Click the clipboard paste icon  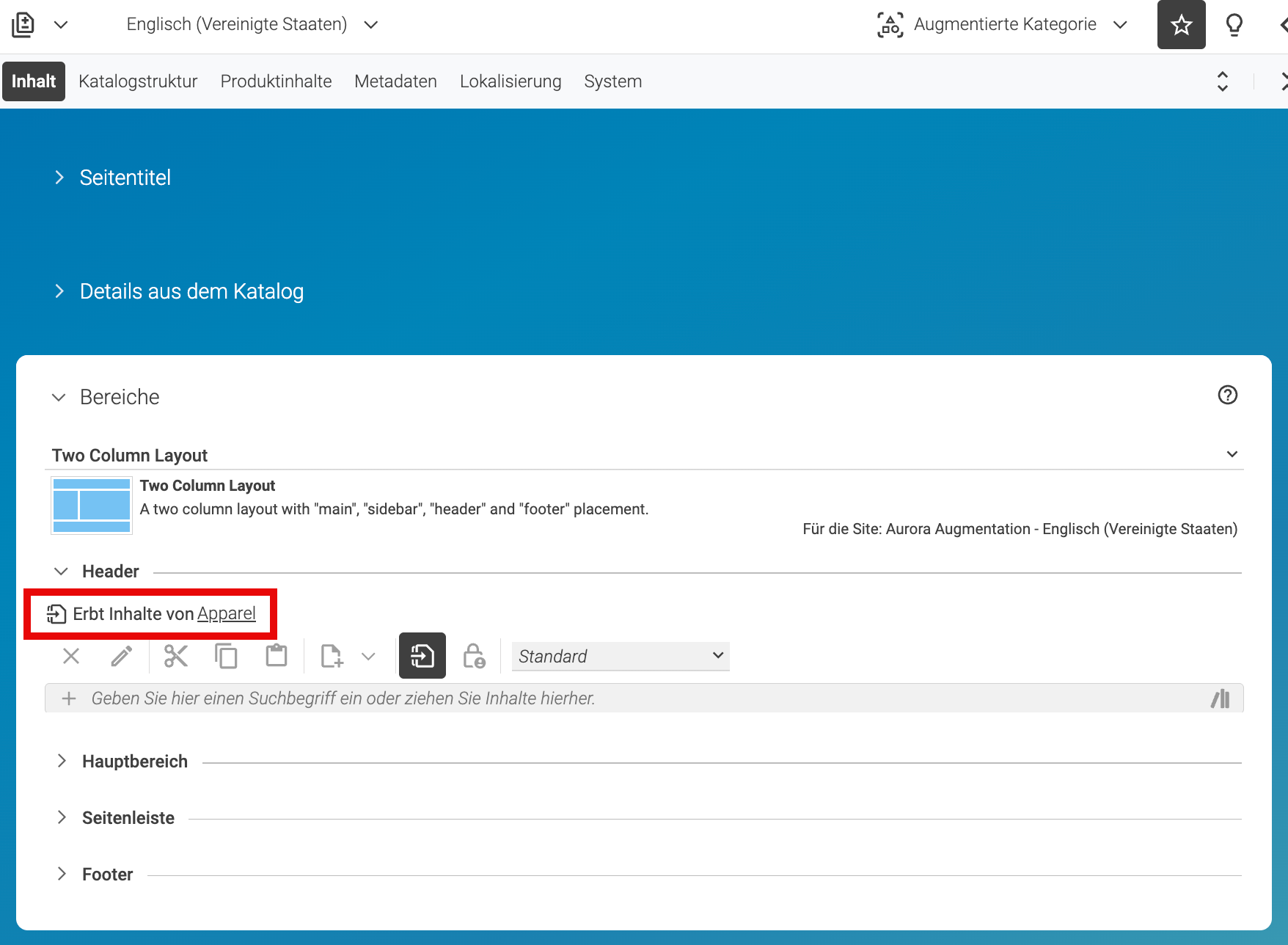pyautogui.click(x=277, y=655)
